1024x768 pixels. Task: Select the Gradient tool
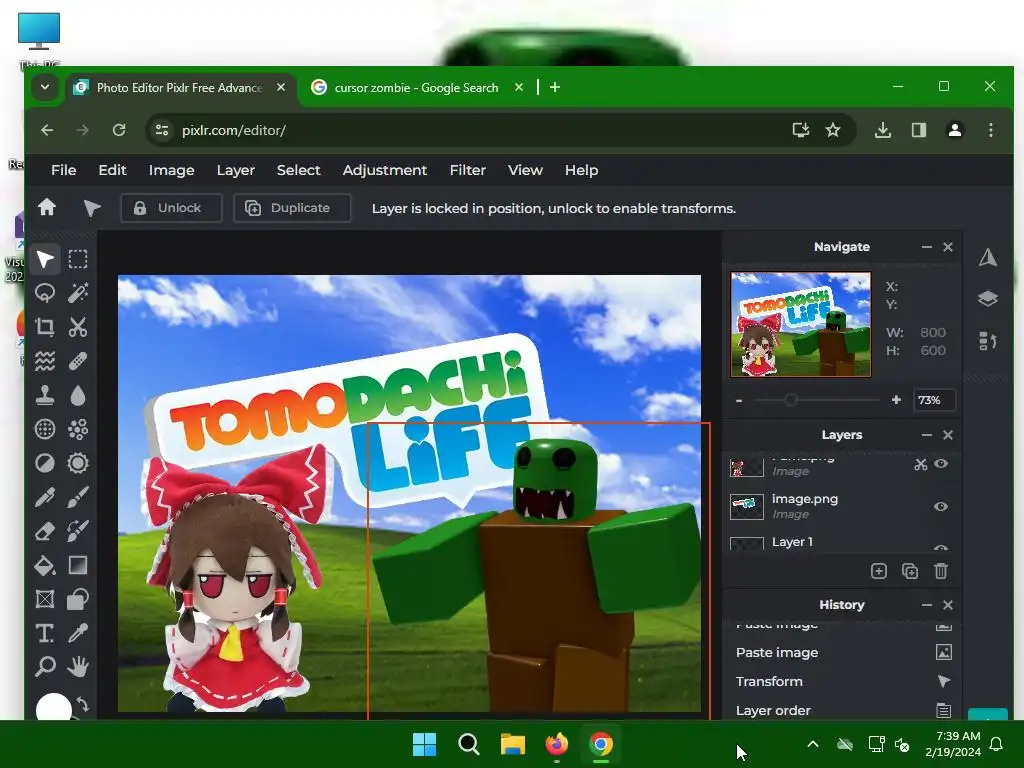tap(78, 565)
